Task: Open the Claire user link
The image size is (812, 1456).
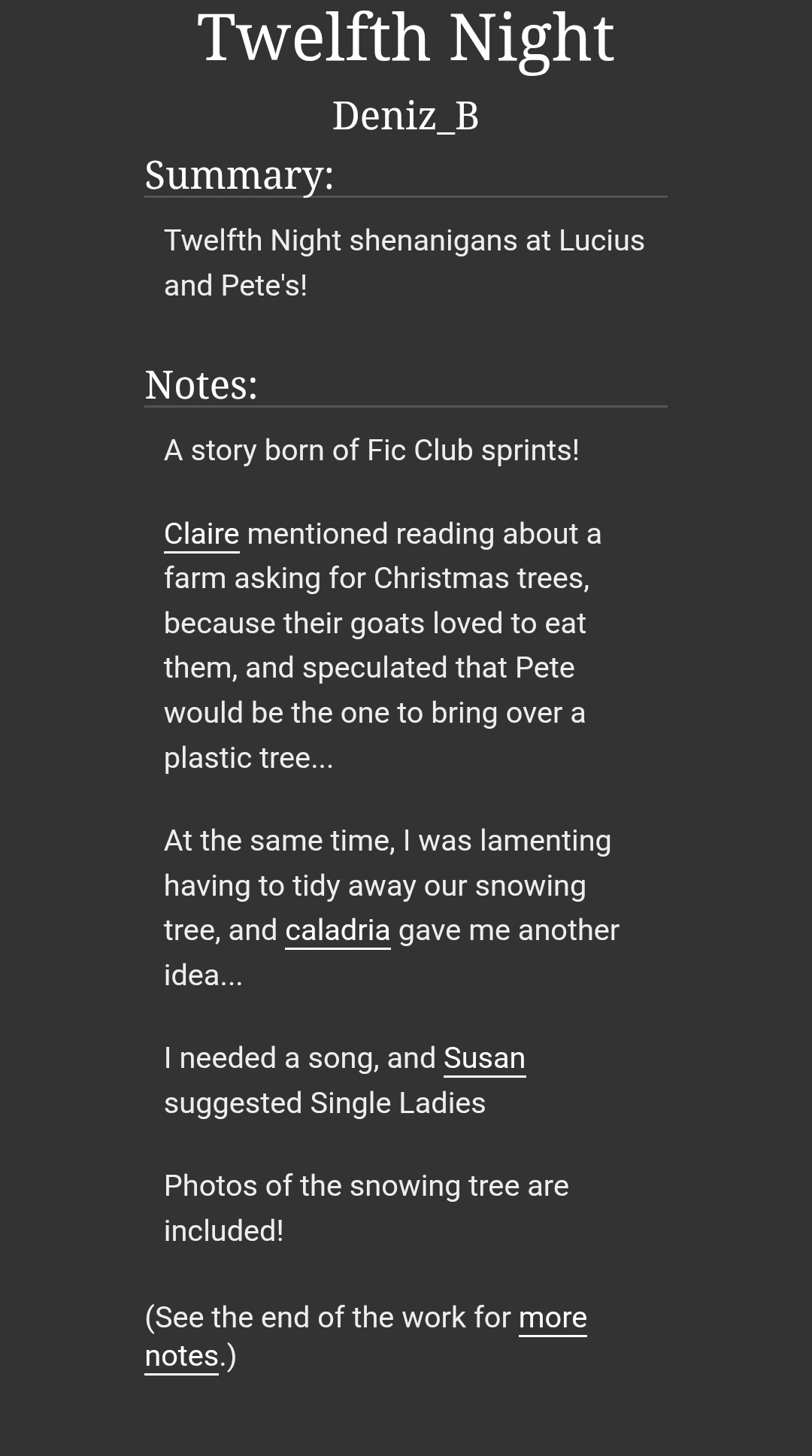Action: point(201,534)
